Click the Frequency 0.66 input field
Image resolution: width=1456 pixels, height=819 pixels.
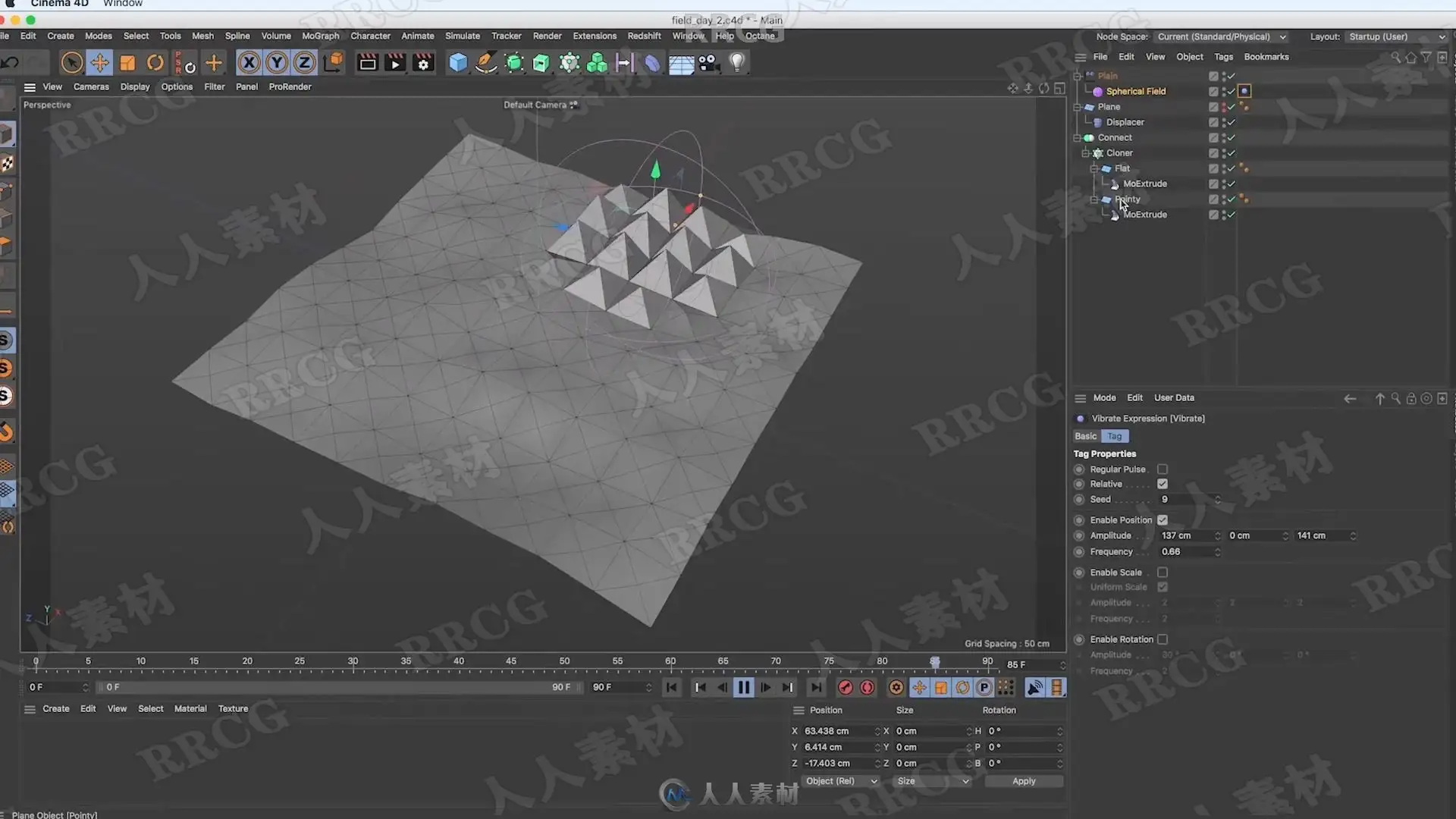[x=1189, y=552]
